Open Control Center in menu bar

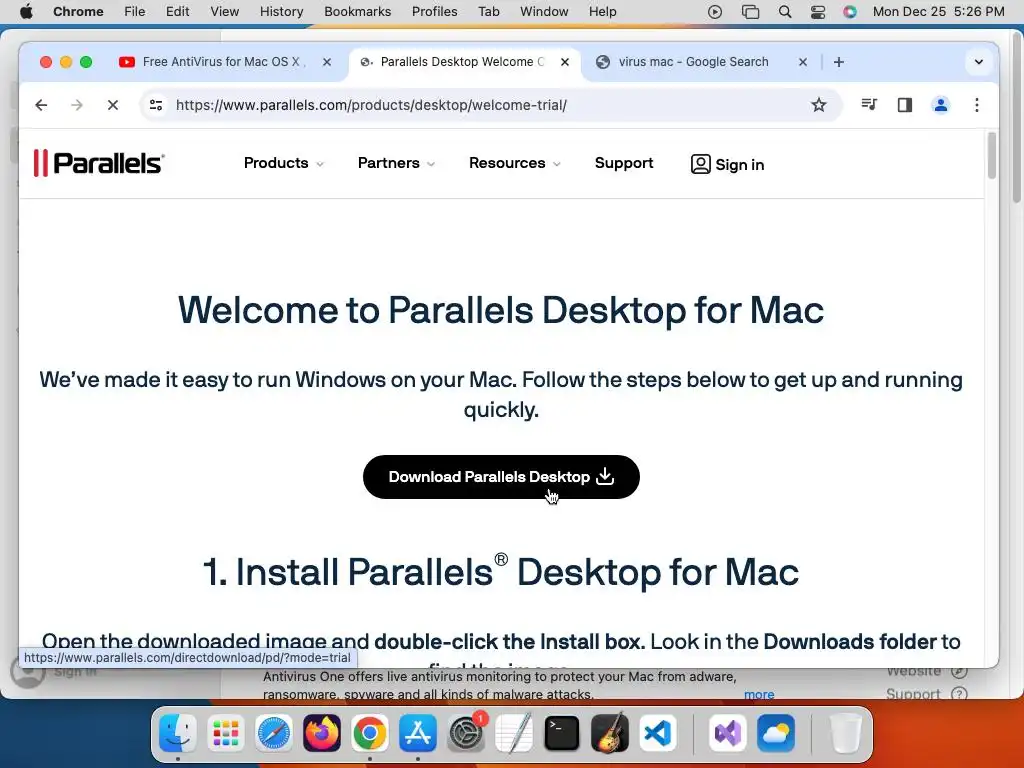click(818, 12)
